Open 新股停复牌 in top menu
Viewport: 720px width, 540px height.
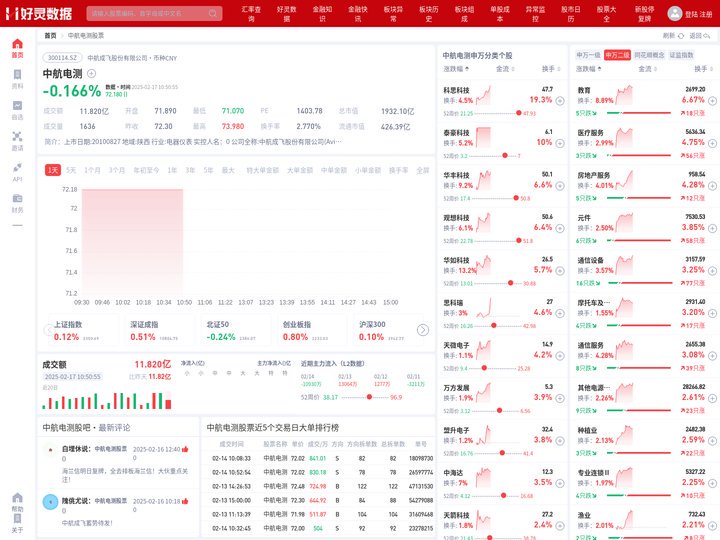(645, 14)
